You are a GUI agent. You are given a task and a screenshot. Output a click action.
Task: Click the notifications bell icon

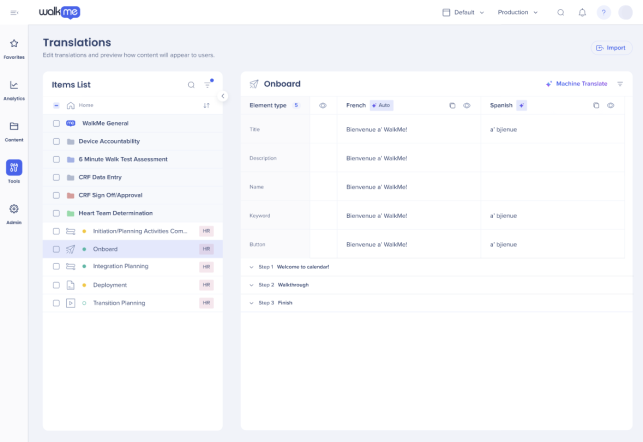[x=582, y=13]
